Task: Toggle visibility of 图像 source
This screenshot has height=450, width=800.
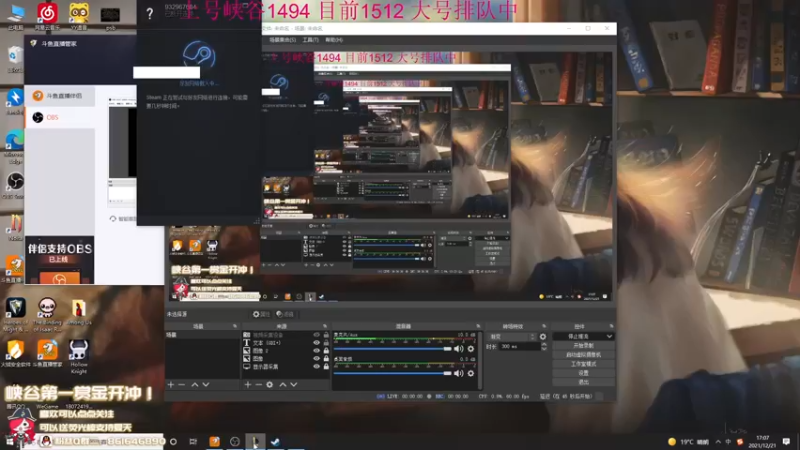Action: (x=316, y=359)
